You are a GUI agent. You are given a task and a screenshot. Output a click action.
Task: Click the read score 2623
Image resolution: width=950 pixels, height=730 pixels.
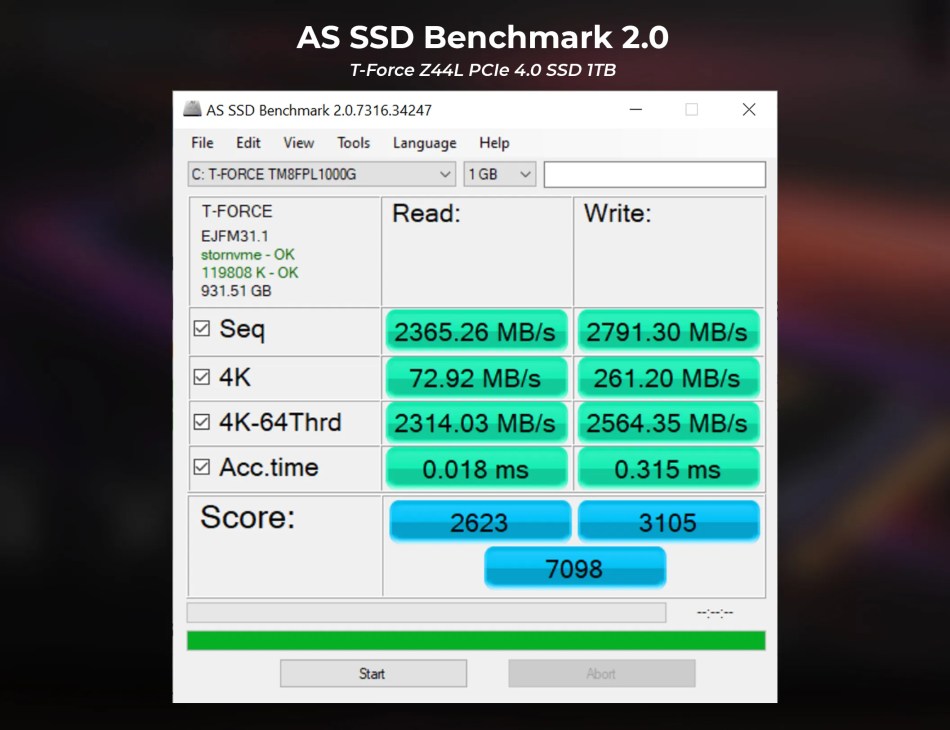pos(480,522)
